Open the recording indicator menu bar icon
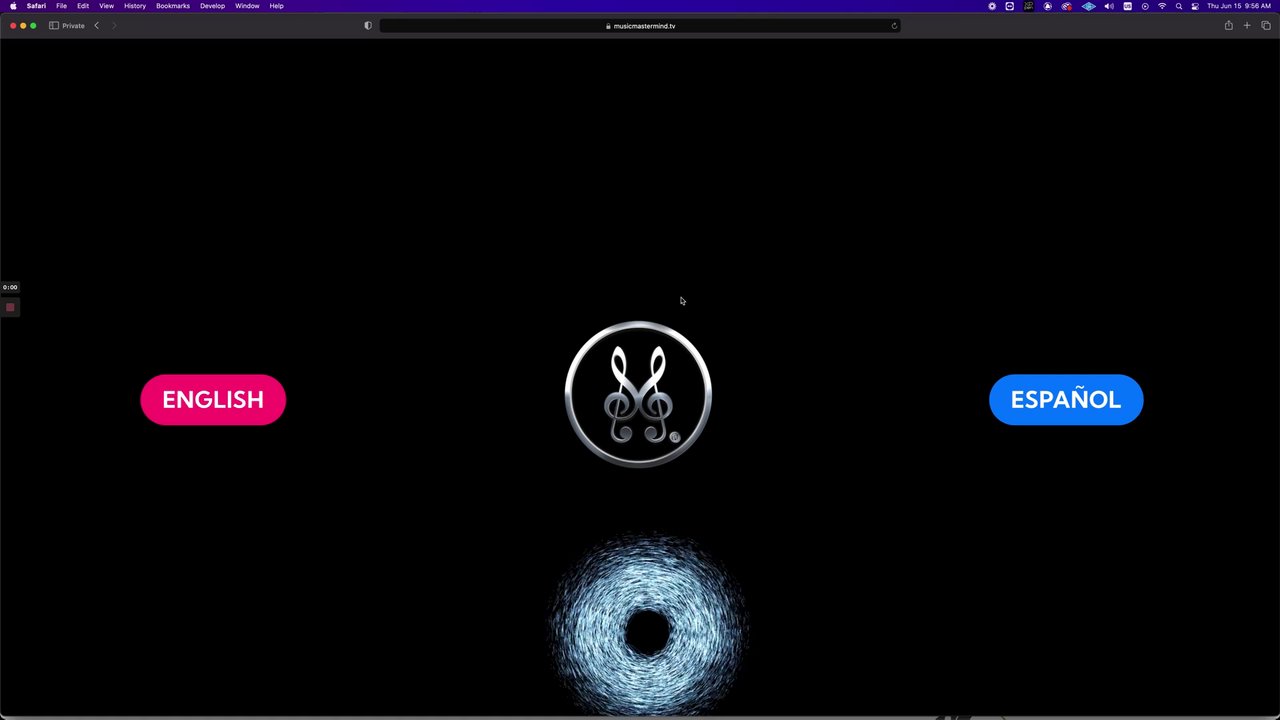Screen dimensions: 1280x720 pos(1066,6)
